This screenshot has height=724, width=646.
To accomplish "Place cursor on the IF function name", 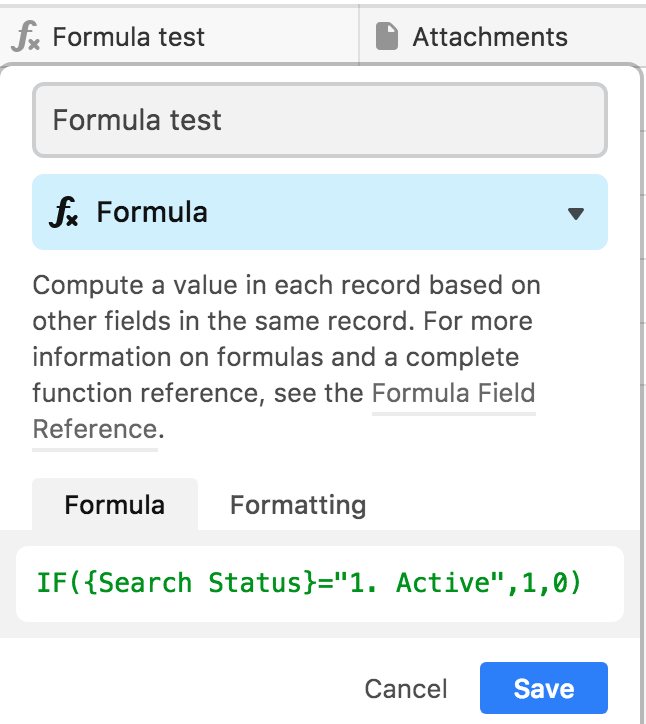I will 51,583.
